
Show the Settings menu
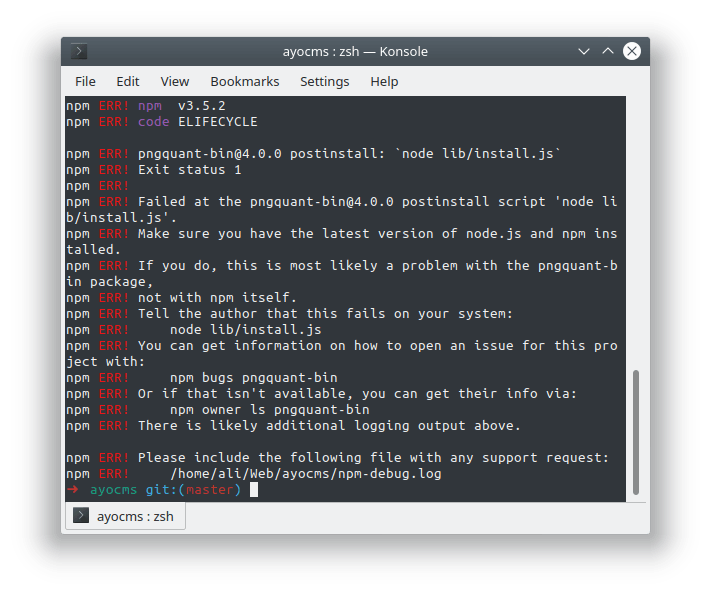[x=325, y=81]
